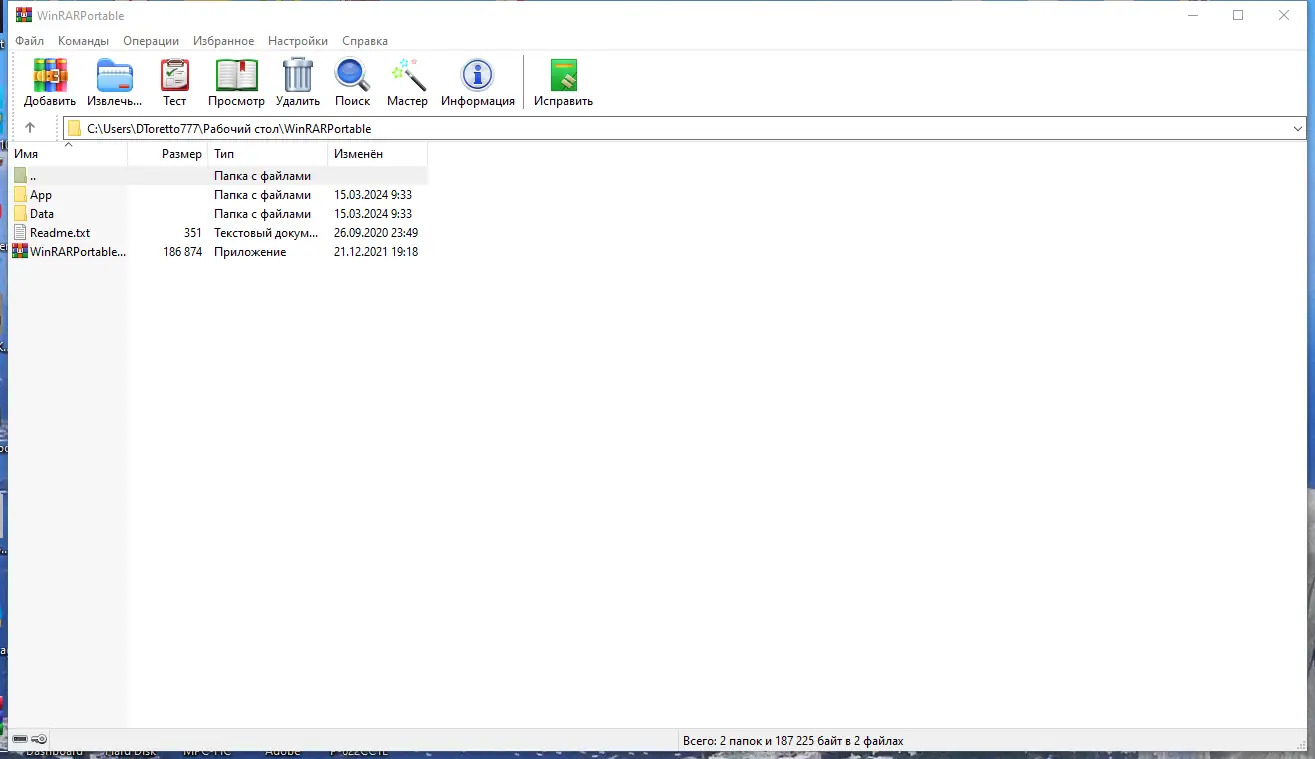Click the parent folder ".." icon
The width and height of the screenshot is (1315, 759).
(x=20, y=176)
